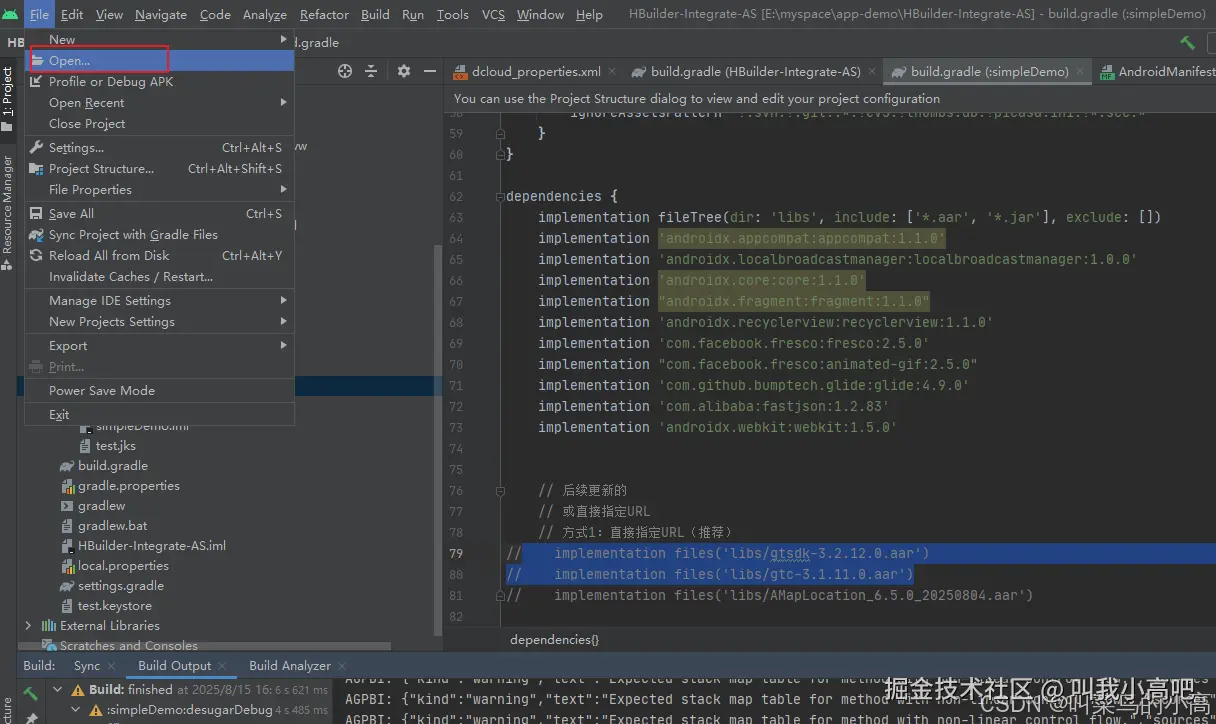The width and height of the screenshot is (1216, 724).
Task: Select gradle.properties in project tree
Action: [x=129, y=485]
